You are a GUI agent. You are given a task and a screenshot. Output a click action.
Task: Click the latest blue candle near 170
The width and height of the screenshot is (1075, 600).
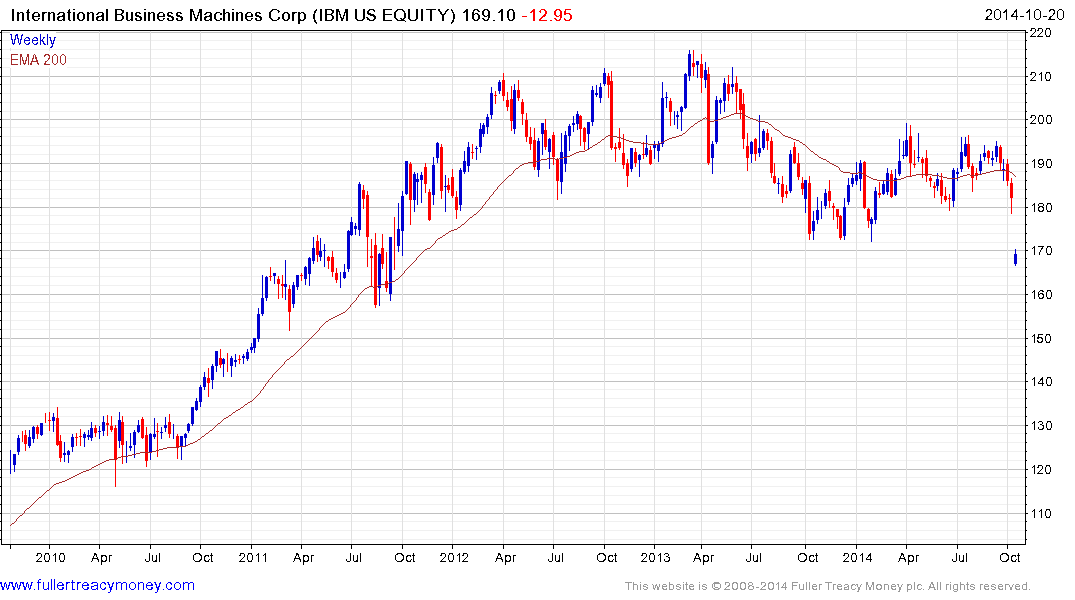coord(1015,257)
